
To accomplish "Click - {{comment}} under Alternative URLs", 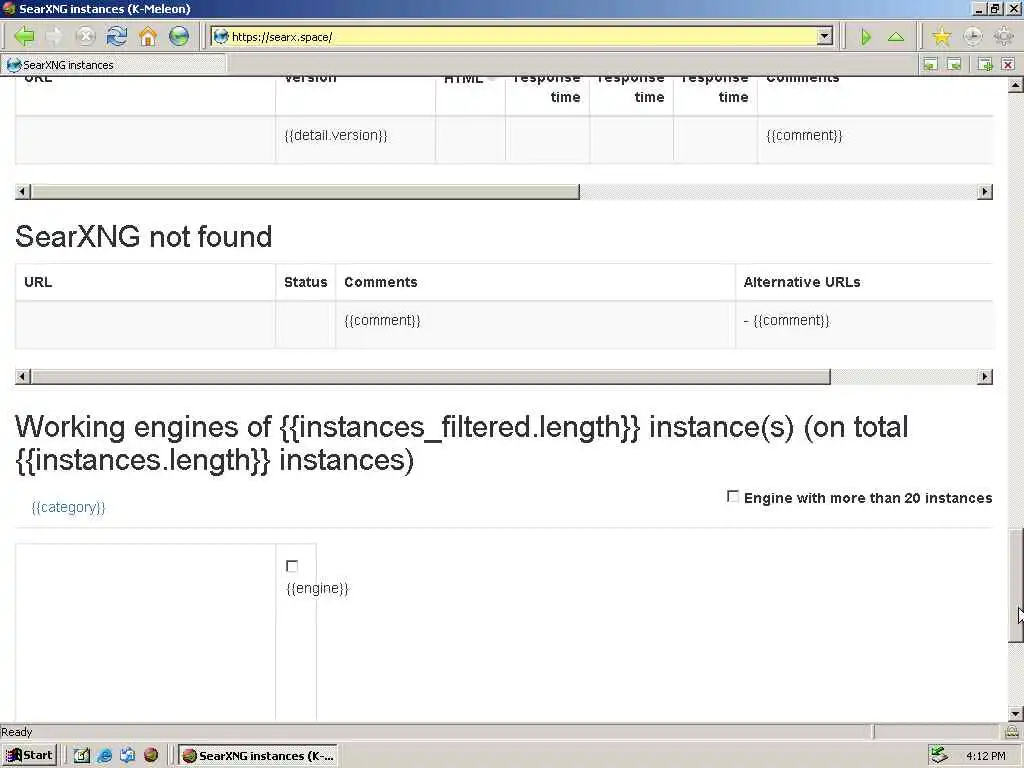I will tap(786, 320).
